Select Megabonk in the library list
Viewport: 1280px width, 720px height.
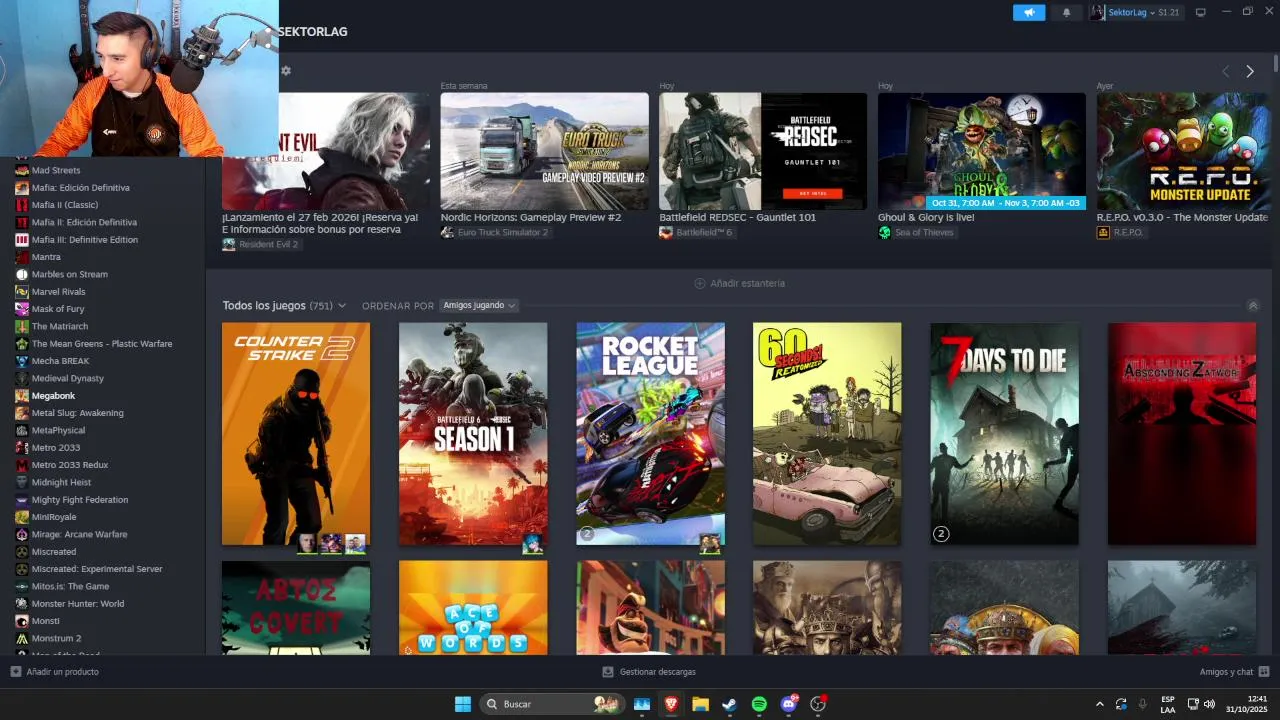[x=53, y=396]
